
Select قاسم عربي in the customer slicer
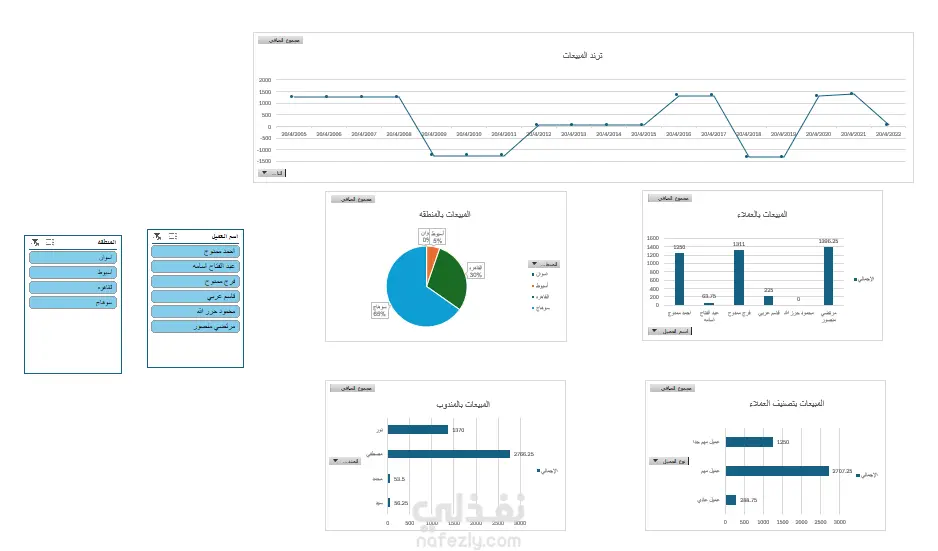(196, 296)
